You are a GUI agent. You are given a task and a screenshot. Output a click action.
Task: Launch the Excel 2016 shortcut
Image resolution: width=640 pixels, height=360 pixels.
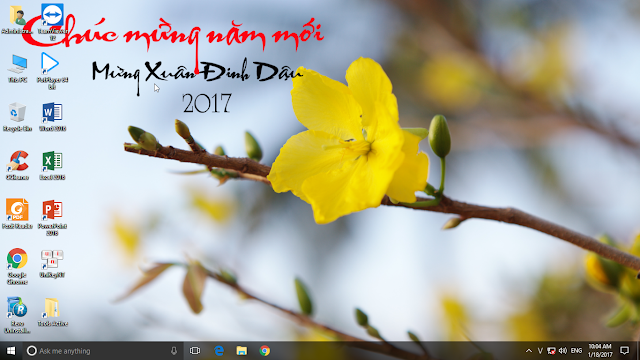[x=52, y=166]
